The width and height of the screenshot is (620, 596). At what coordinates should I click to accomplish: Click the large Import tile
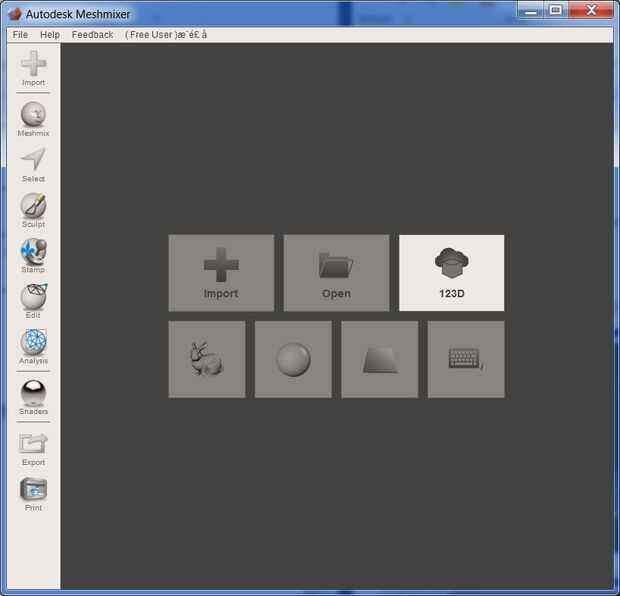coord(221,273)
